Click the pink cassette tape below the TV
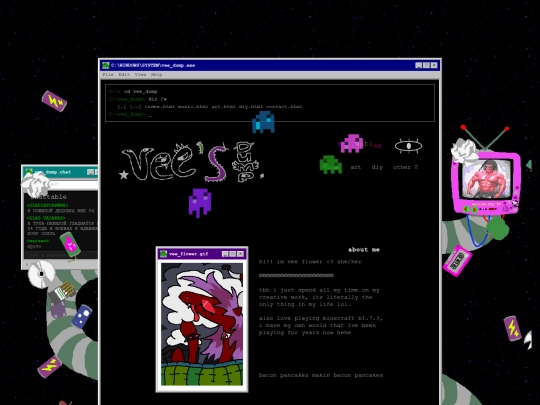Image resolution: width=540 pixels, height=405 pixels. (457, 260)
